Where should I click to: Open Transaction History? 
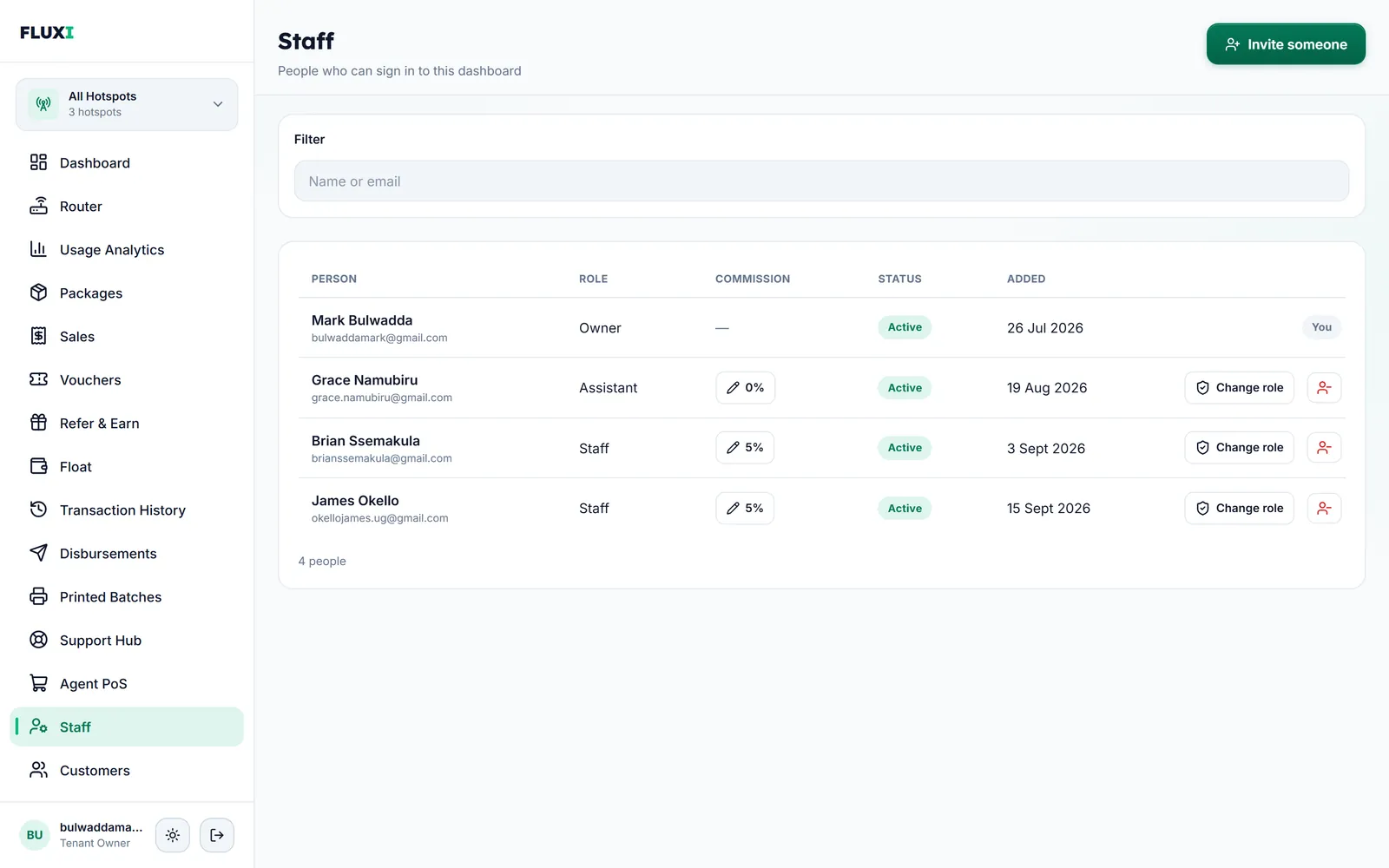click(x=127, y=510)
